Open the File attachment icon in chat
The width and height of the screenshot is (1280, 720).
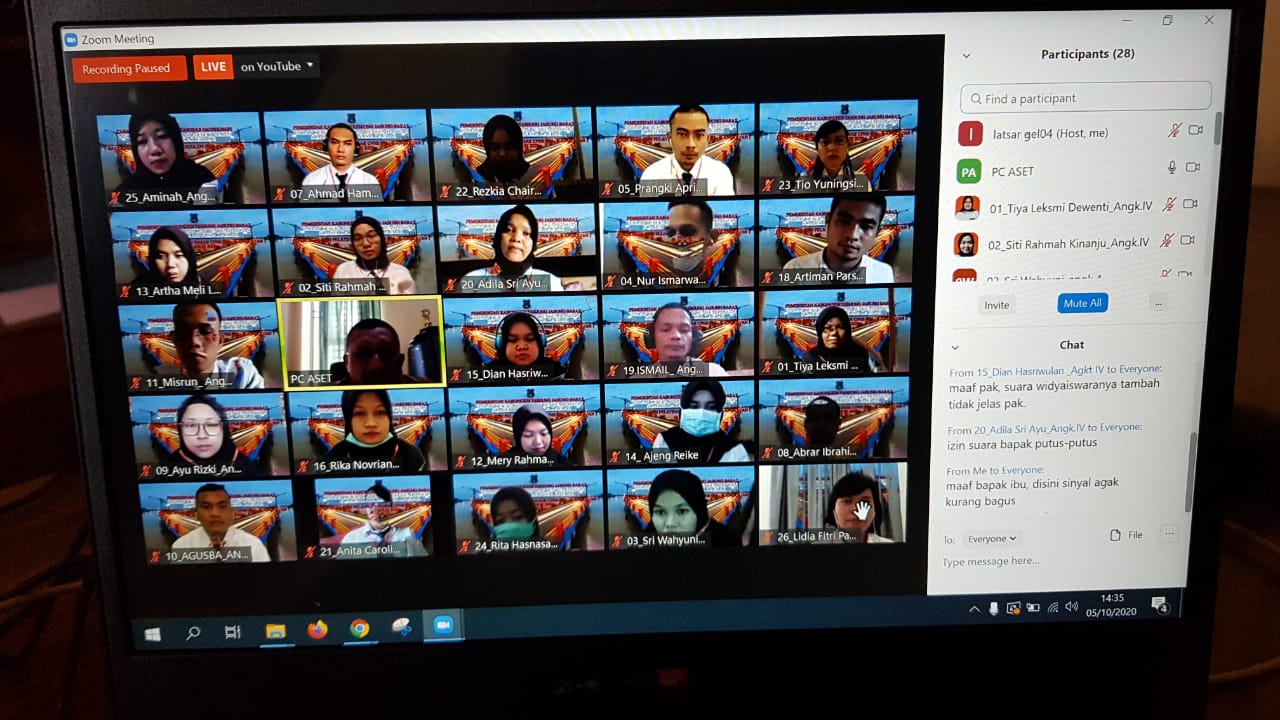pos(1125,535)
